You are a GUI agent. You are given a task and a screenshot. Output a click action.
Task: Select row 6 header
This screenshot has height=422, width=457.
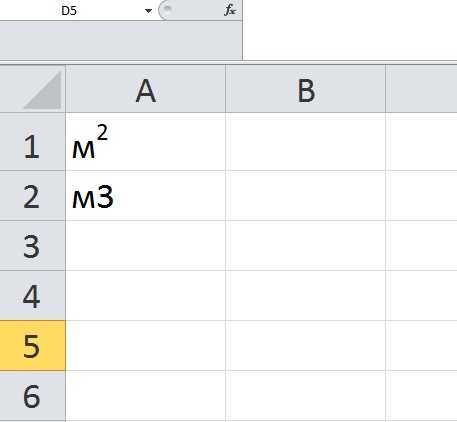32,396
